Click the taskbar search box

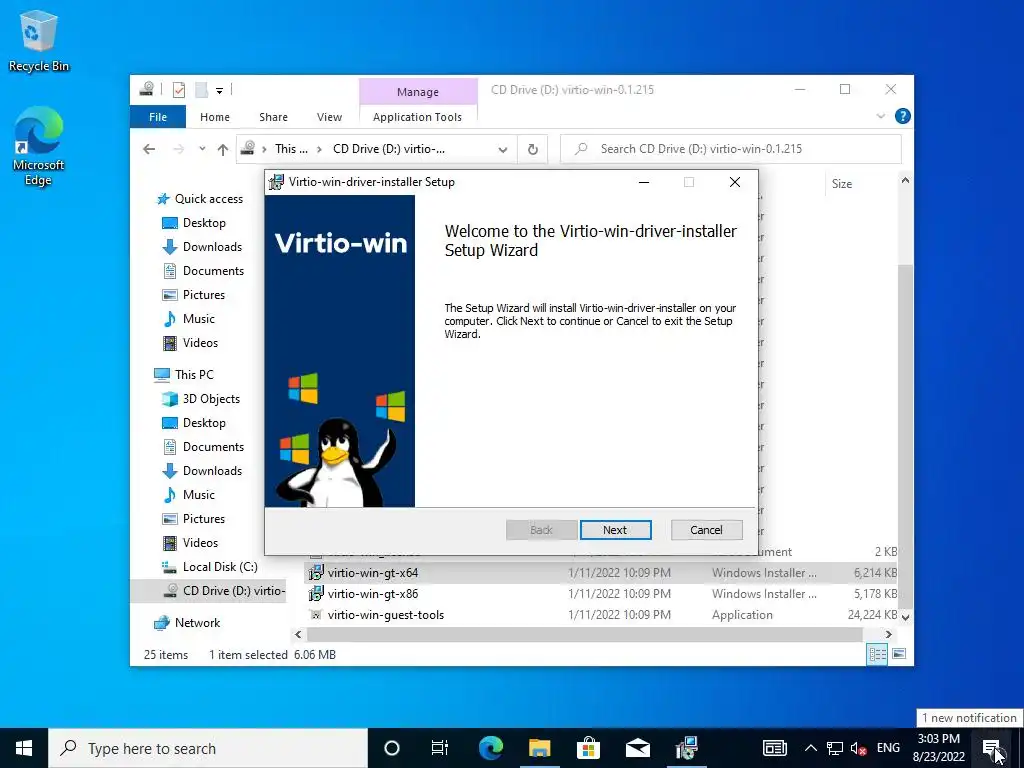208,748
